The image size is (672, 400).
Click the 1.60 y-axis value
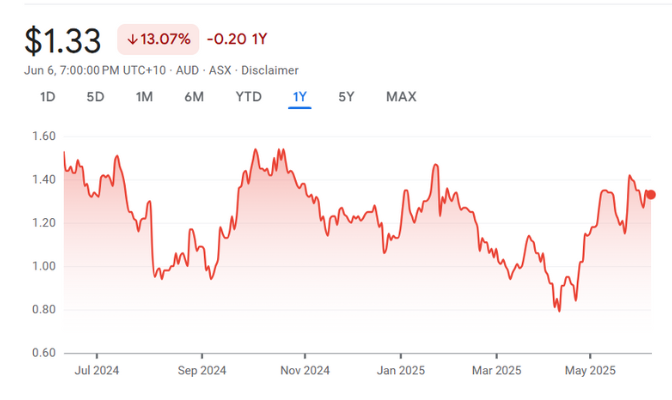click(41, 136)
